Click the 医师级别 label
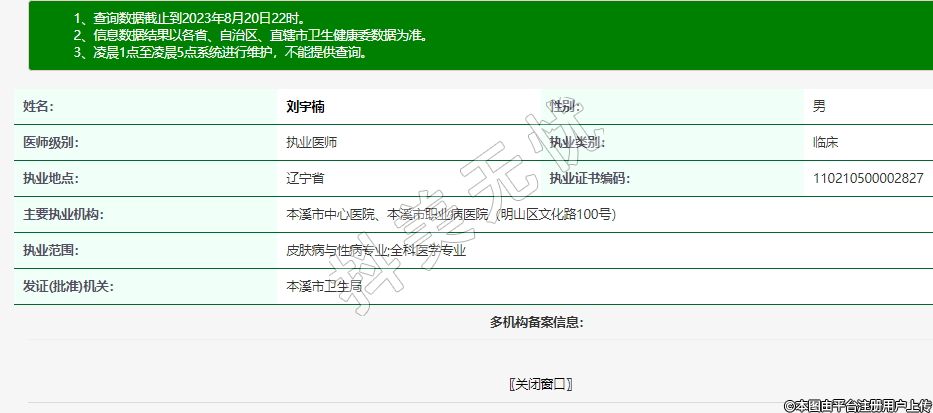Viewport: 933px width, 413px height. click(51, 142)
